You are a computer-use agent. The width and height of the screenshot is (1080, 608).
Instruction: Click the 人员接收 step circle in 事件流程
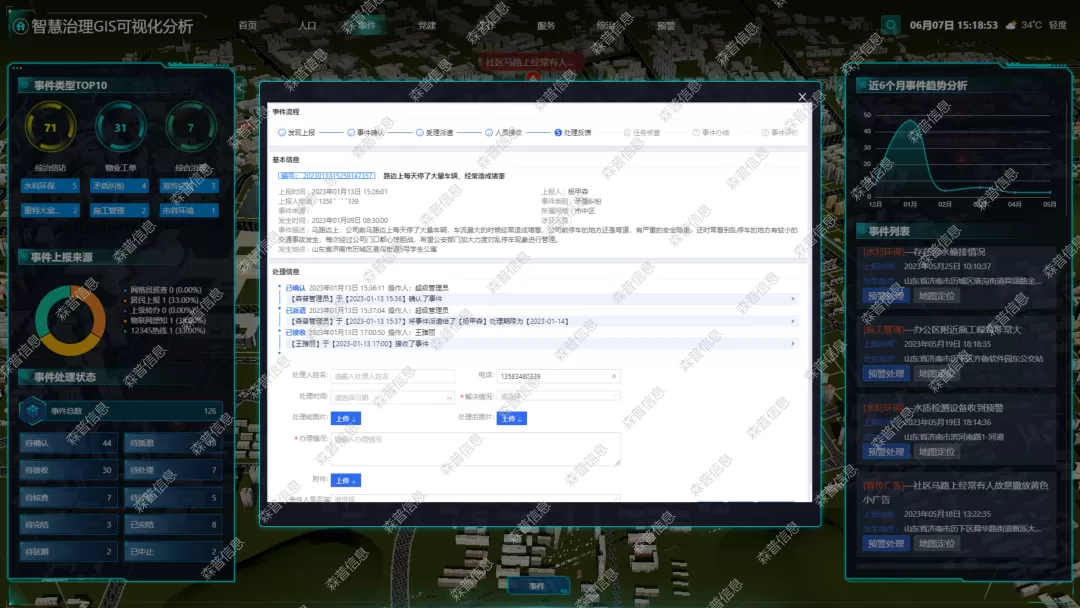488,133
